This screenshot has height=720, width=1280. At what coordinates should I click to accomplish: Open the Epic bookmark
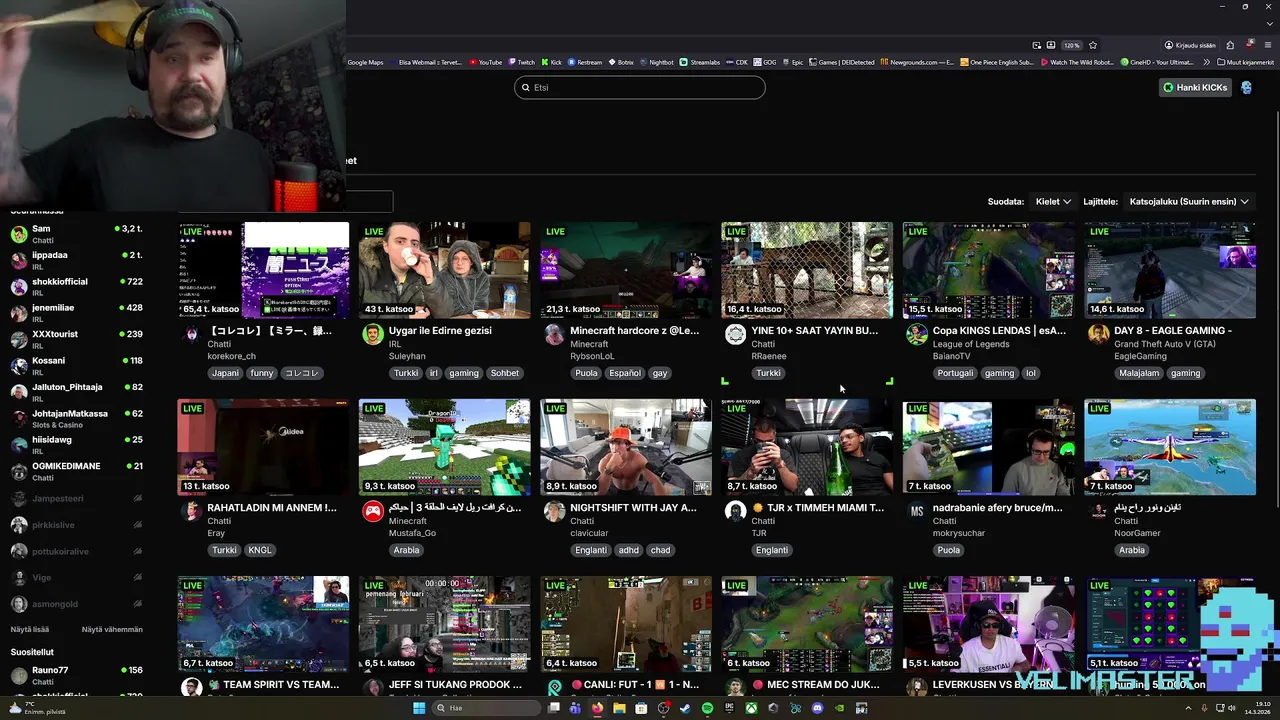(792, 62)
